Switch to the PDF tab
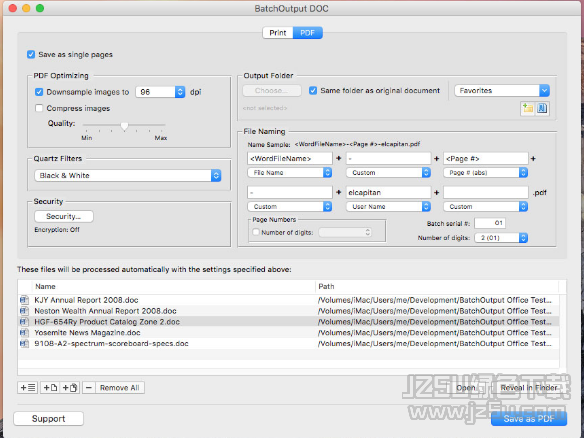 click(x=308, y=33)
